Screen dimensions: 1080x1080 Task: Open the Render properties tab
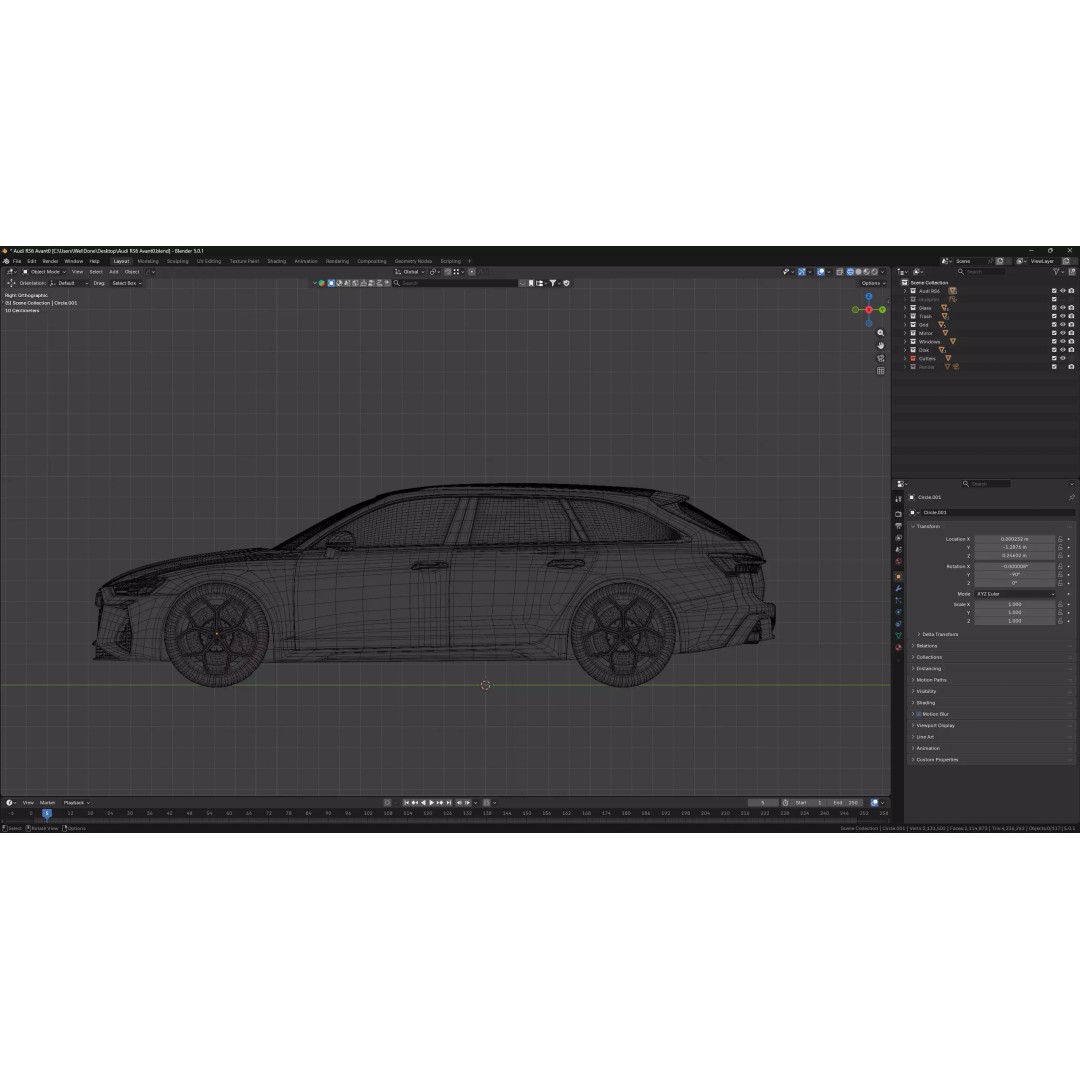pos(898,514)
